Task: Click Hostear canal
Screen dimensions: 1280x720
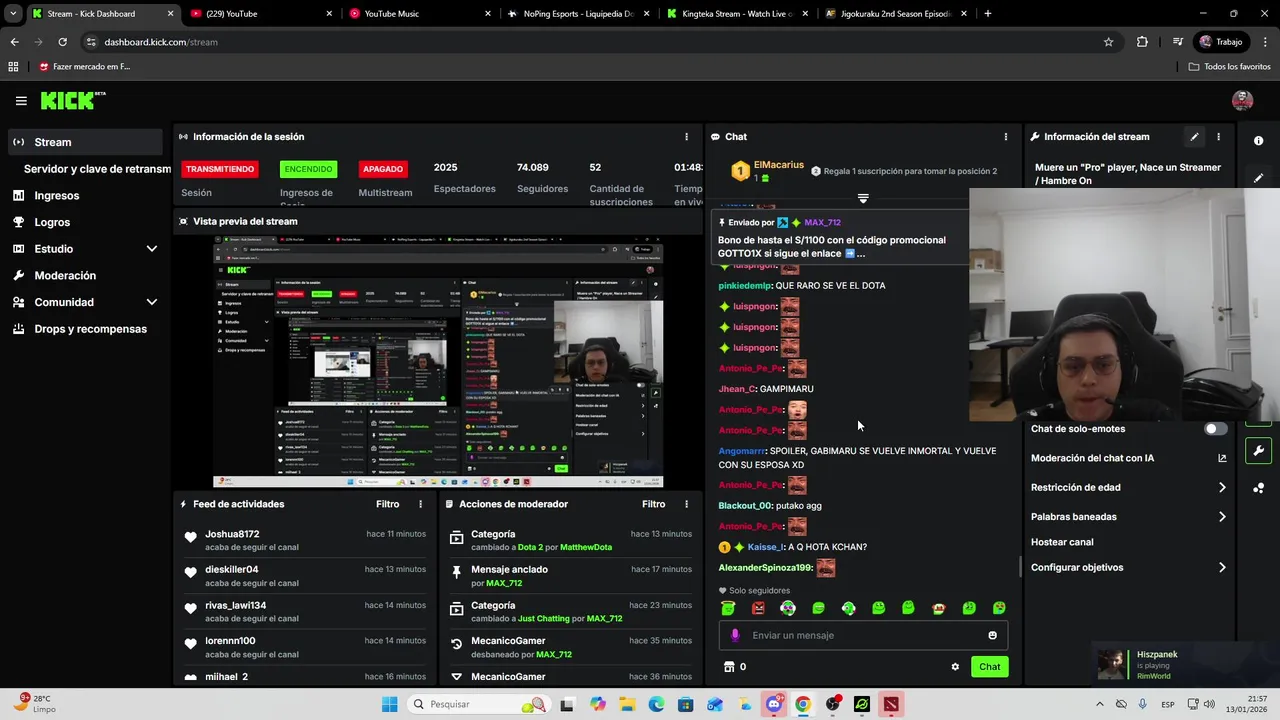Action: click(x=1062, y=542)
